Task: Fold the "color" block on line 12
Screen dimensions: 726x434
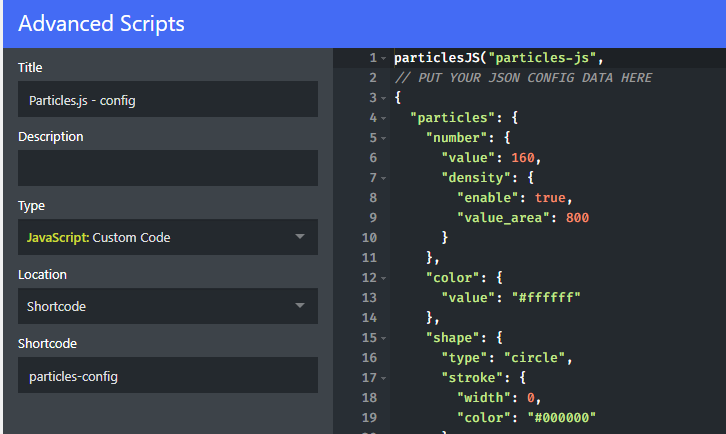Action: click(383, 278)
